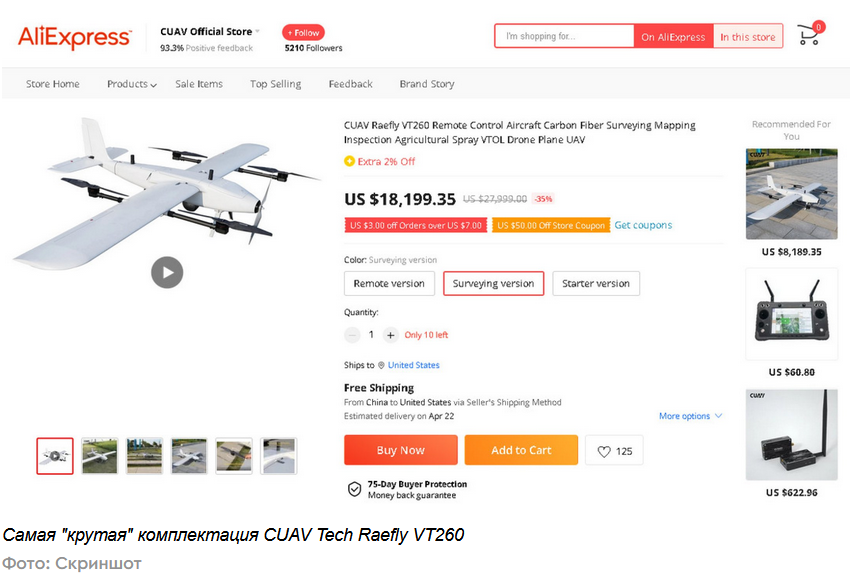Image resolution: width=862 pixels, height=578 pixels.
Task: Add item to wishlist via heart icon
Action: (x=604, y=452)
